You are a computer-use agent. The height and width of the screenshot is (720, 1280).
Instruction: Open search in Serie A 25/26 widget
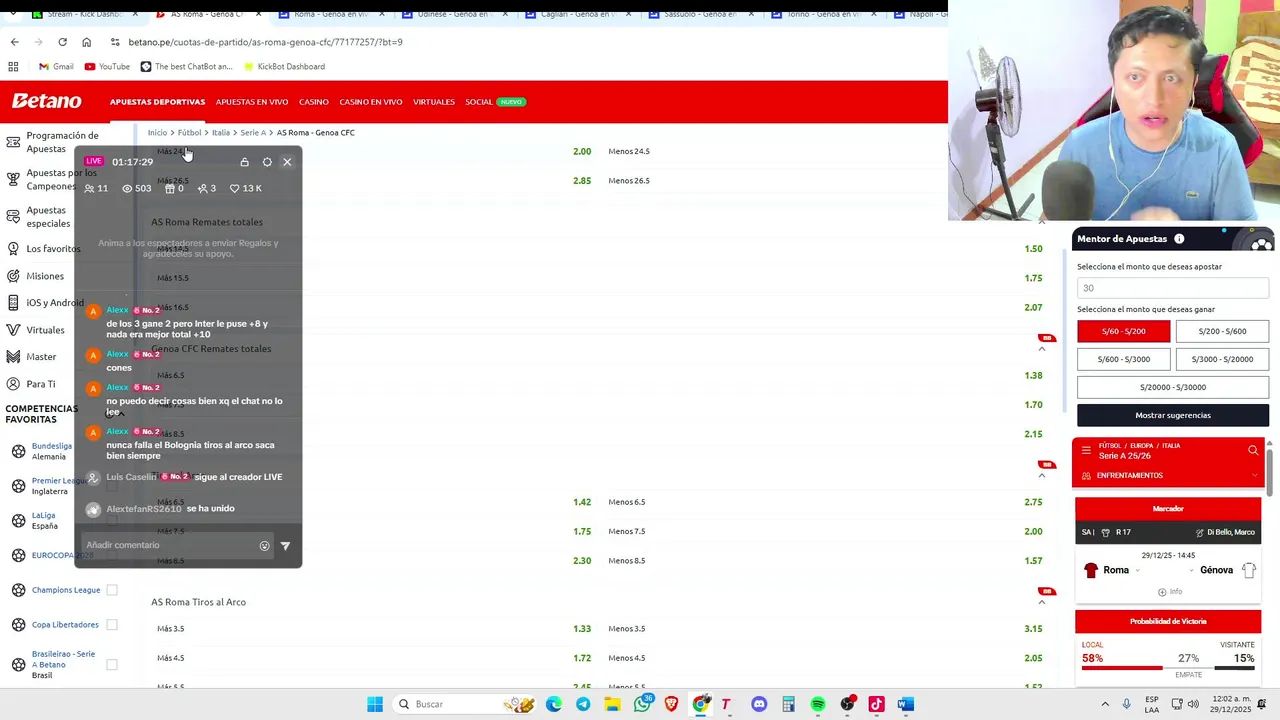click(x=1253, y=450)
